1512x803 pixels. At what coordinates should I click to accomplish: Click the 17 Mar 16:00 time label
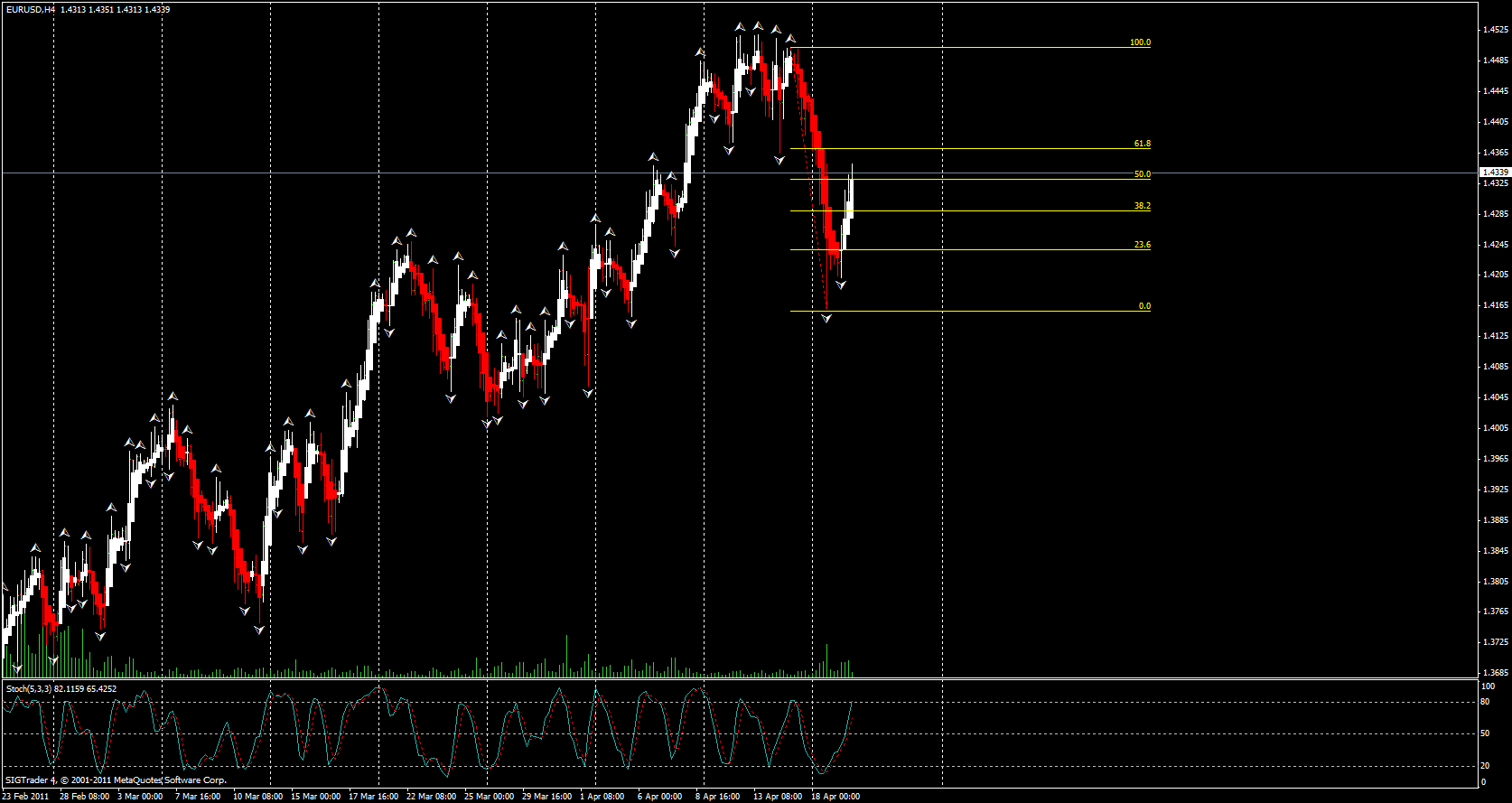tap(373, 797)
